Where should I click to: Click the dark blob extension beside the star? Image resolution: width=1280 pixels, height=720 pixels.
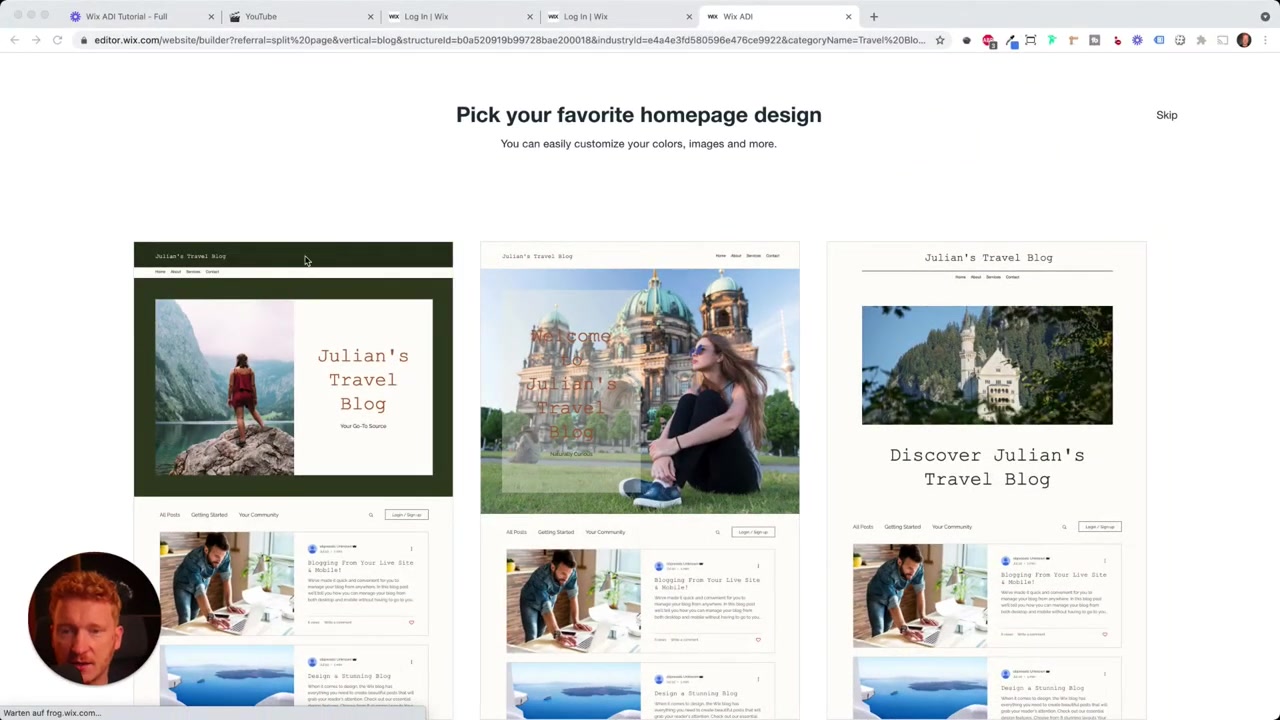[966, 40]
